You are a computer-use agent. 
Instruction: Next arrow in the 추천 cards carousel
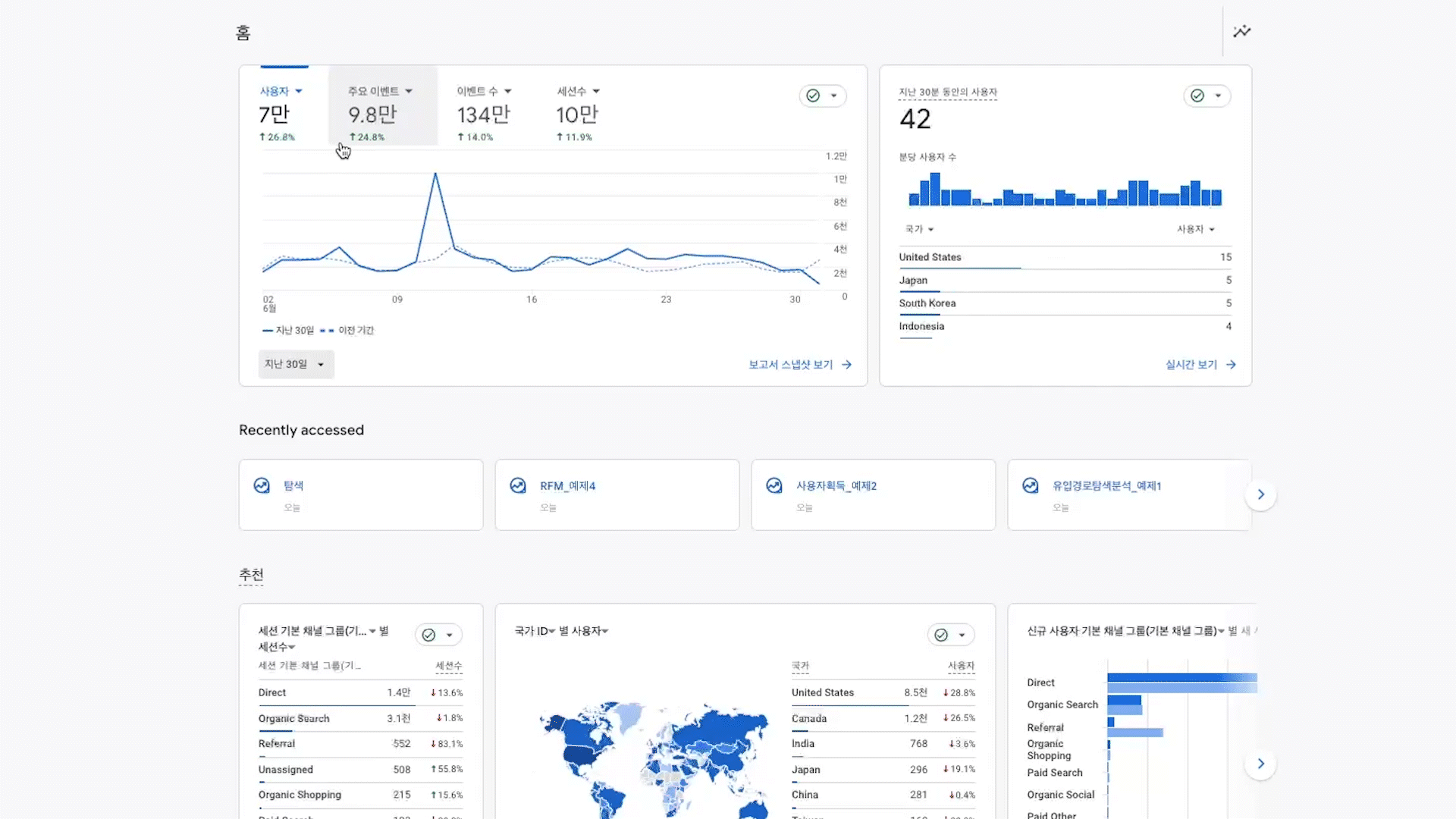tap(1261, 764)
